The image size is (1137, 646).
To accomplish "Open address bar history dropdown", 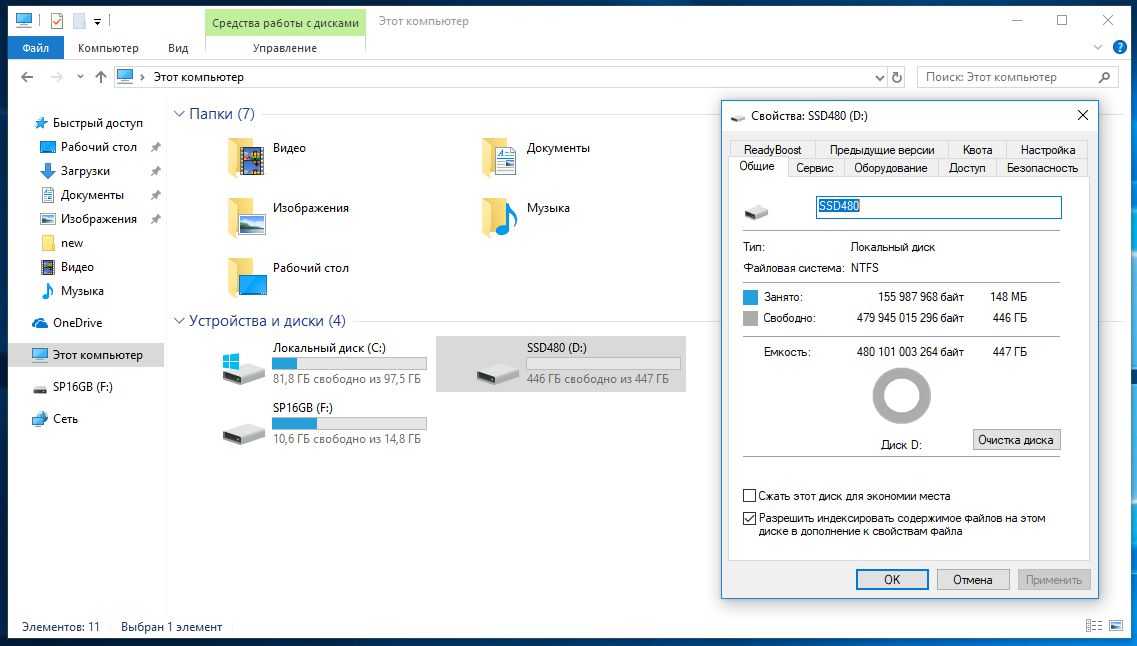I will 879,77.
